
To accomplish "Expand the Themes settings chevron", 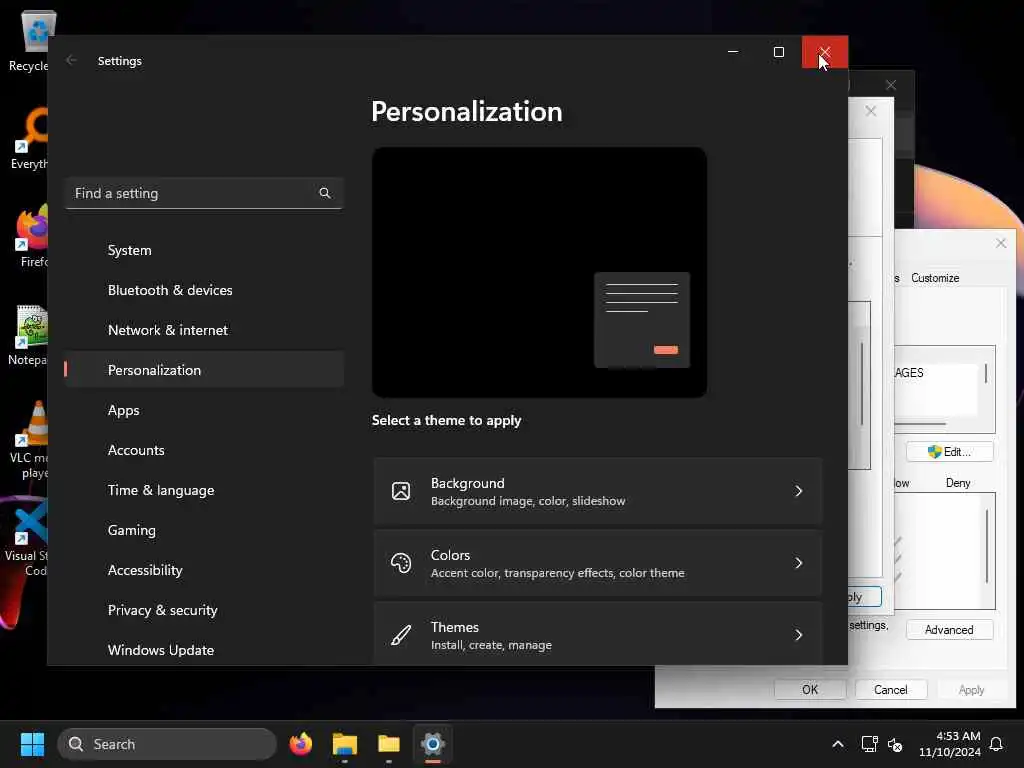I will pyautogui.click(x=798, y=635).
